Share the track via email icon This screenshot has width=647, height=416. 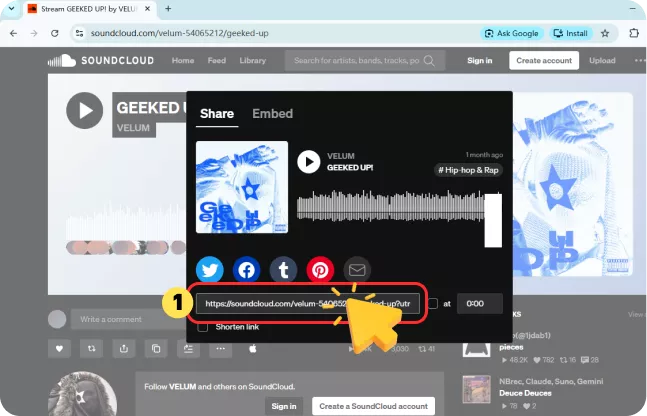(x=357, y=270)
